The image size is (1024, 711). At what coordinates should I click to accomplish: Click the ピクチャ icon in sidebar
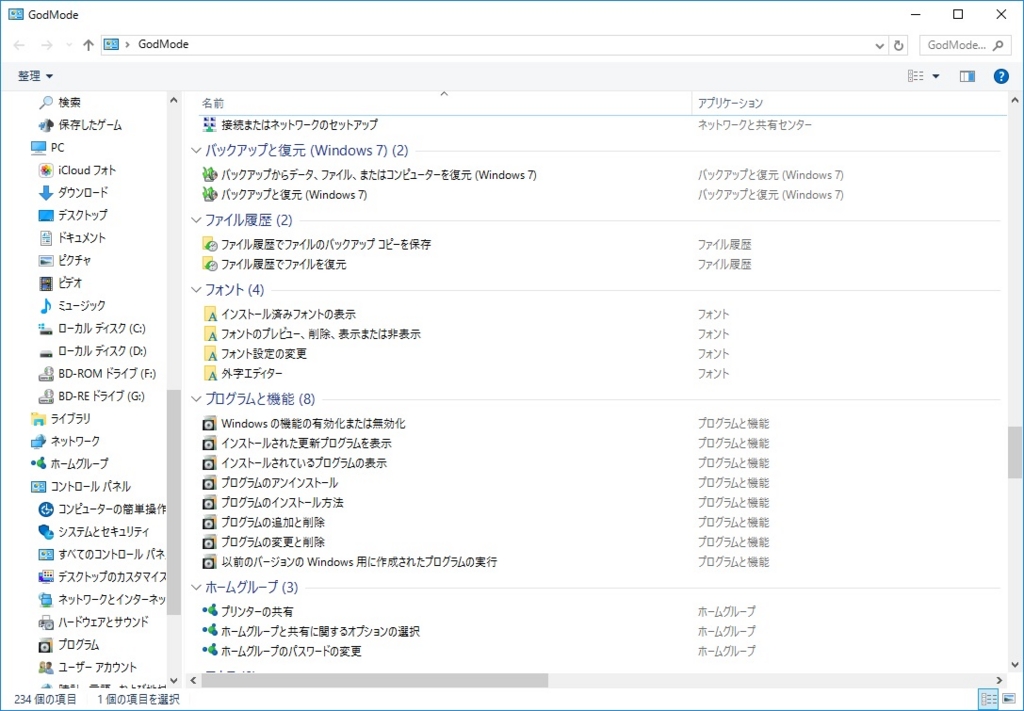(46, 261)
